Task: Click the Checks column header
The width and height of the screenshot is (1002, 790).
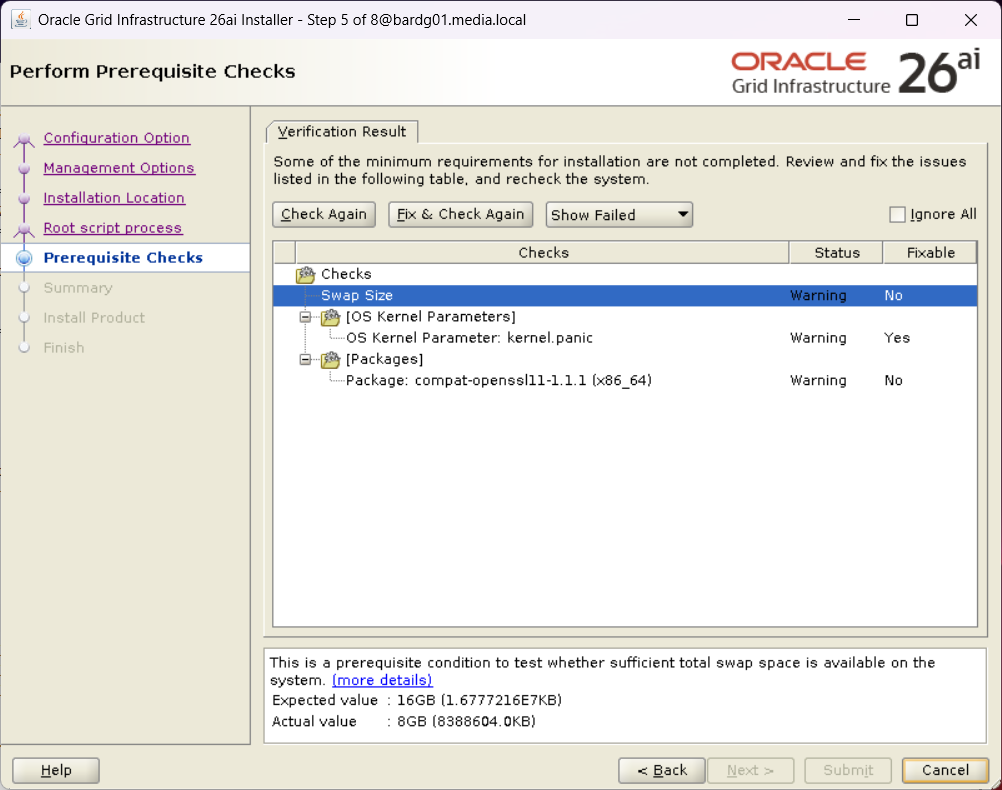Action: [543, 252]
